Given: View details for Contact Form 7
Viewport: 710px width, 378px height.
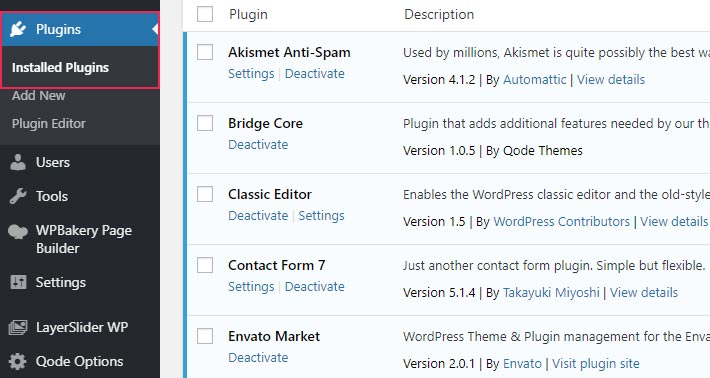Looking at the screenshot, I should (644, 292).
